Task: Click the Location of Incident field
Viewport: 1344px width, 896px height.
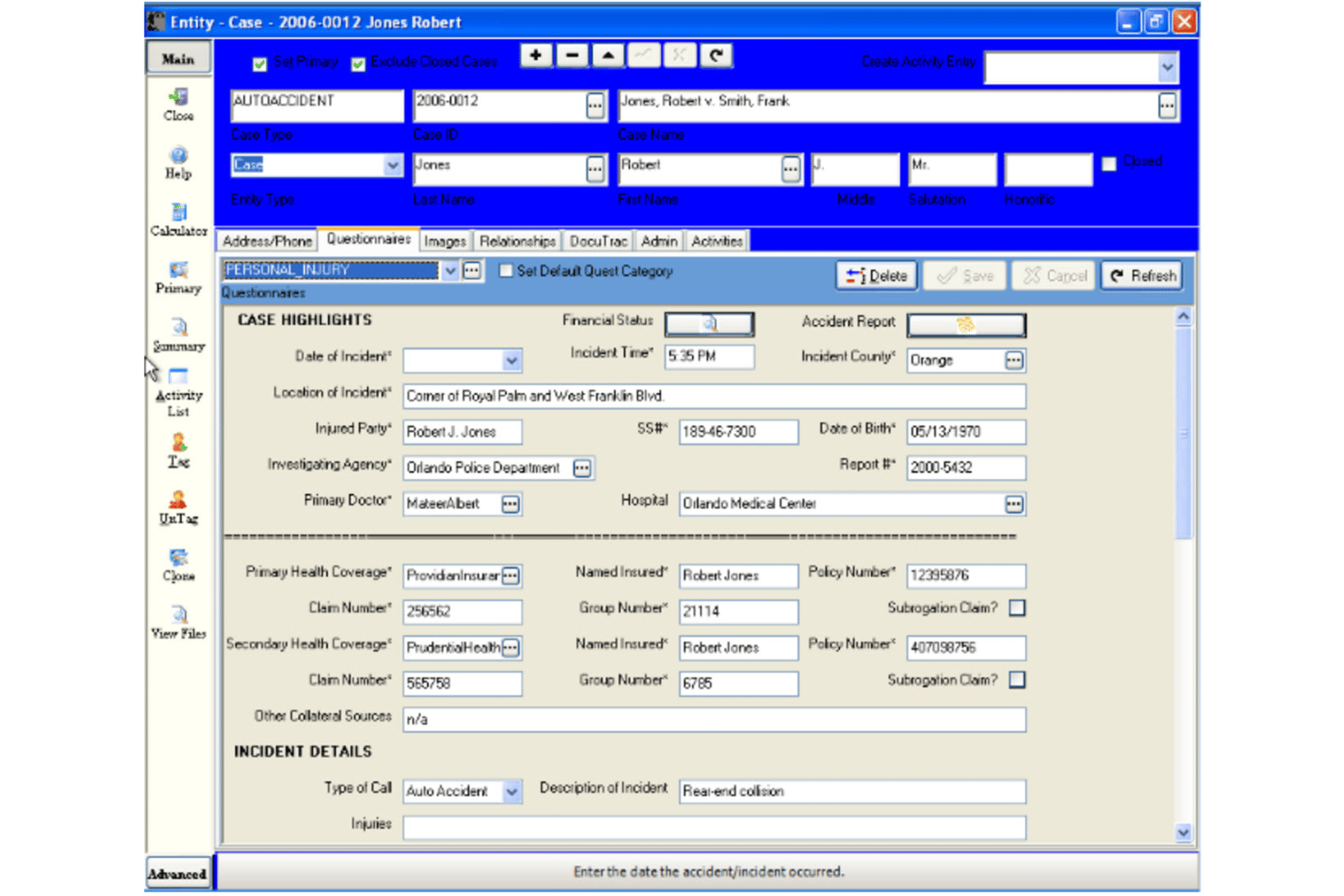Action: (x=715, y=397)
